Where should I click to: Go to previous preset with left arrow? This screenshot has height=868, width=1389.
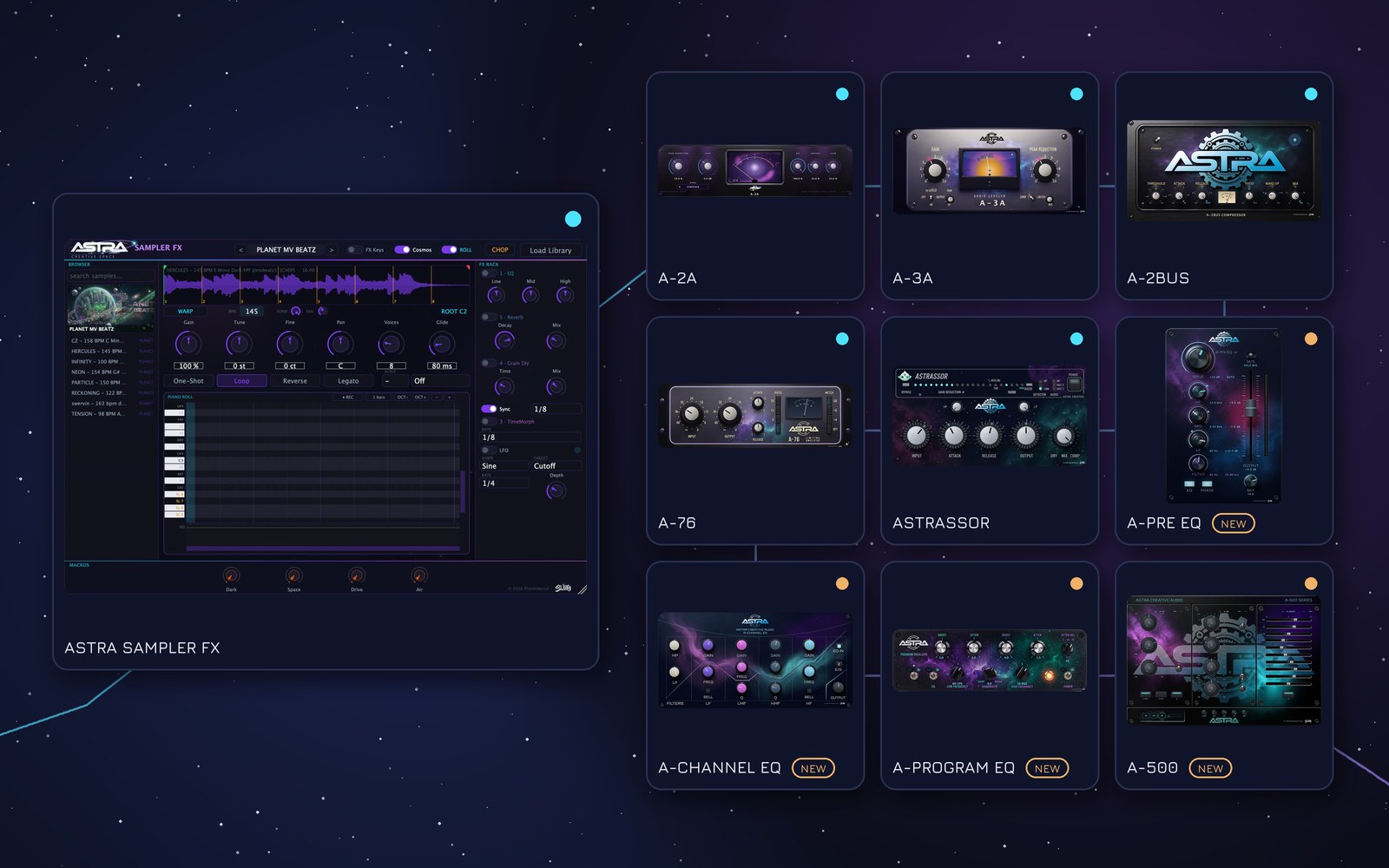[x=240, y=250]
